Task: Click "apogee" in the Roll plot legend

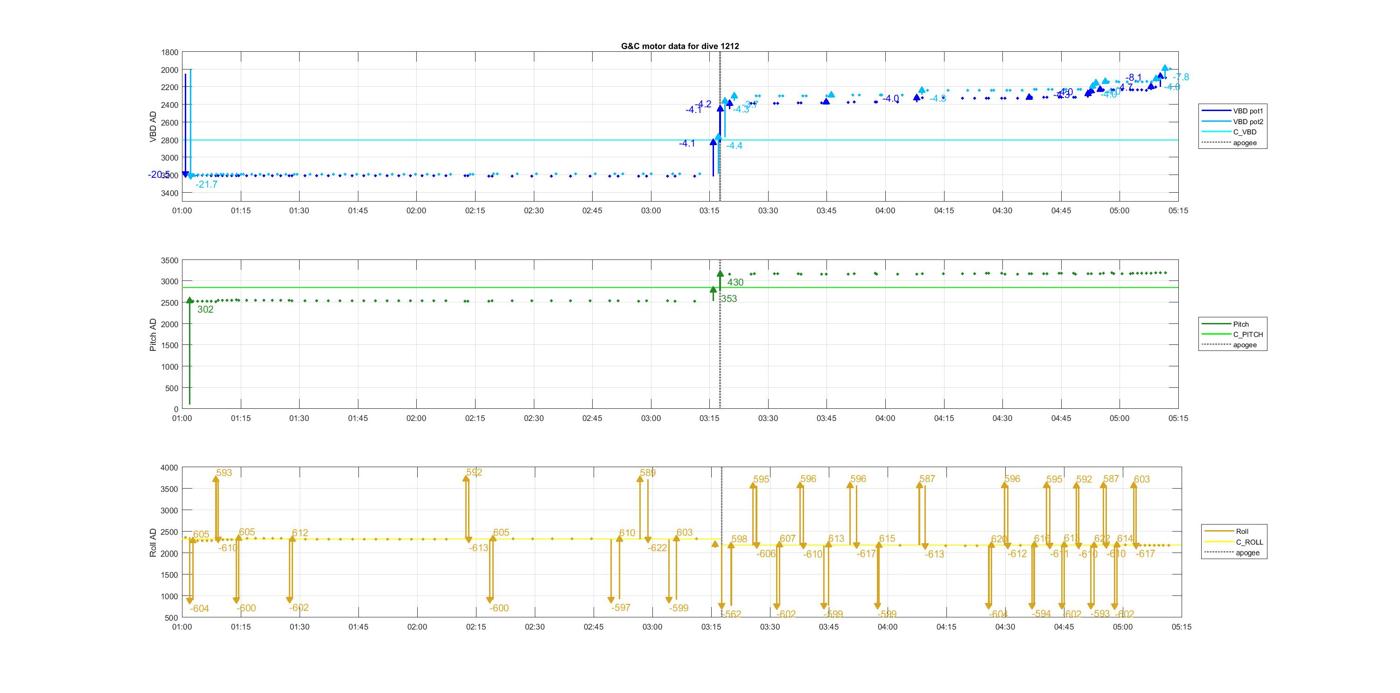Action: pos(1248,553)
